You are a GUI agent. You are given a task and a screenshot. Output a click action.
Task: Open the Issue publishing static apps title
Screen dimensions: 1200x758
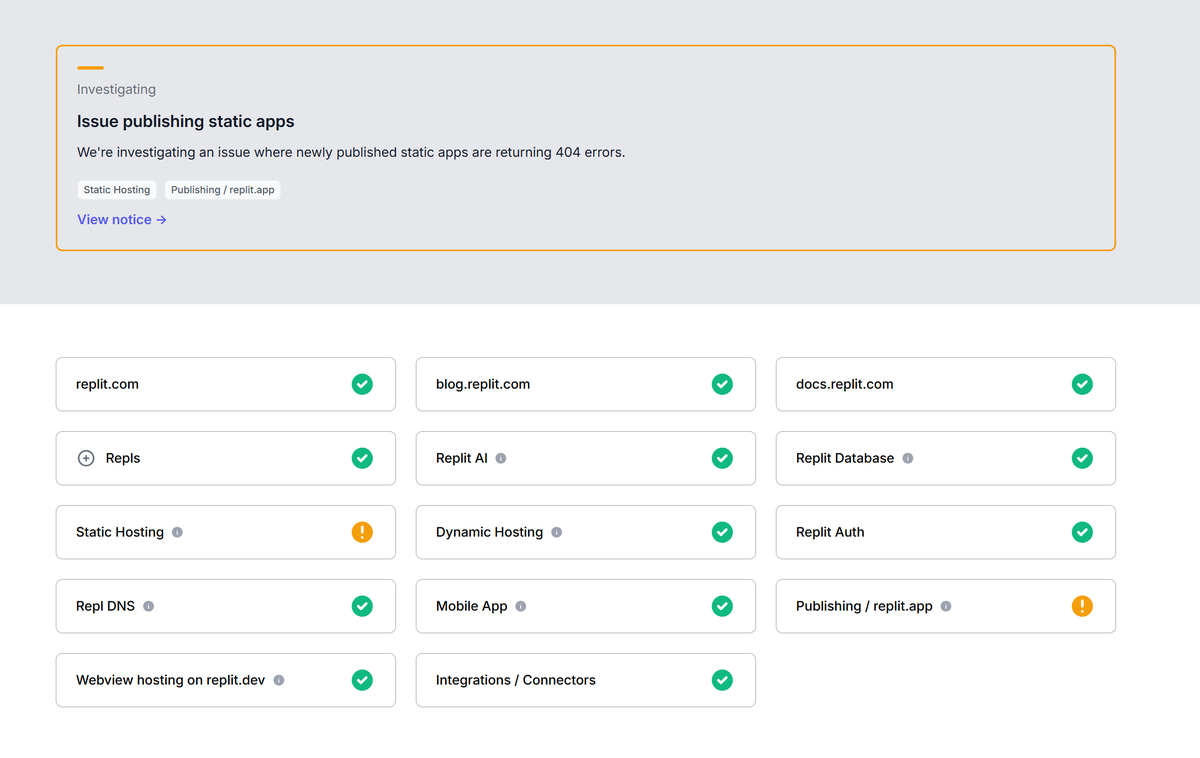(x=186, y=122)
